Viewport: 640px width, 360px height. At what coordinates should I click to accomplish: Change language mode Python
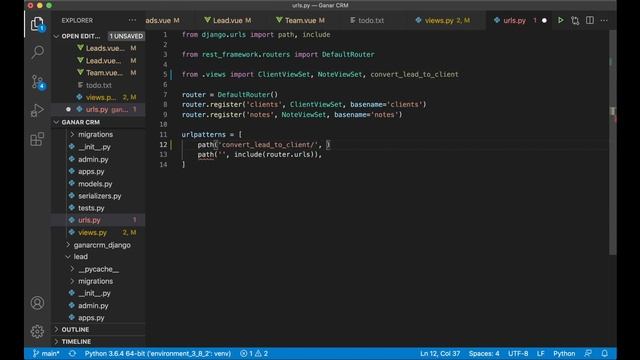564,353
